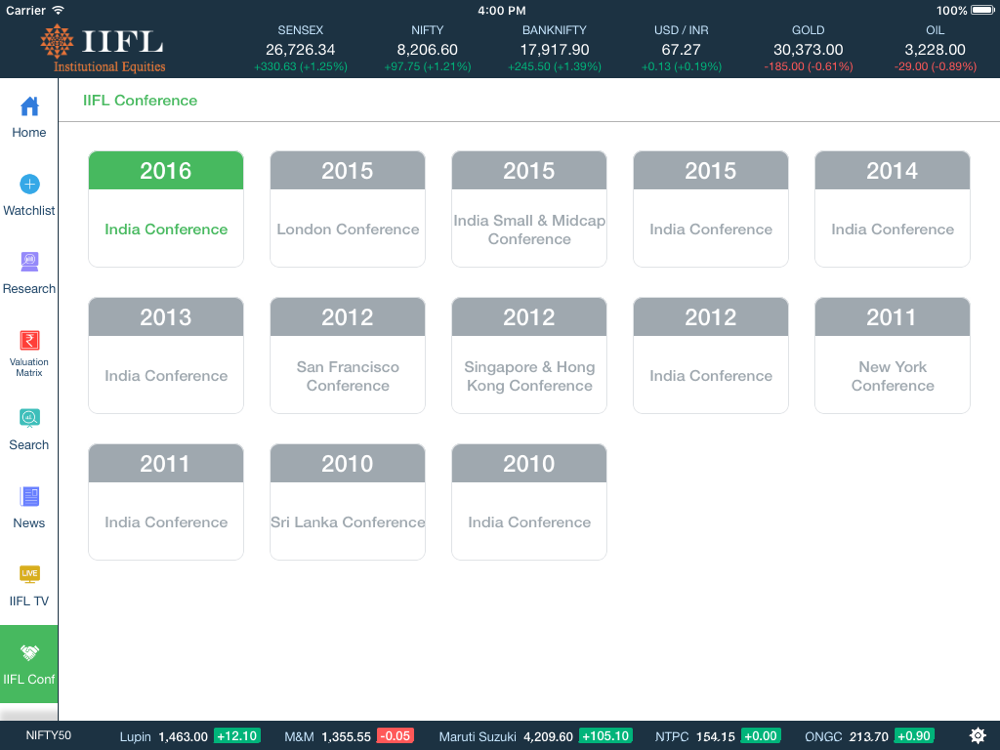Tap Maruti Suzuki's +105.10 change badge
Screen dimensions: 1000x750
pos(606,736)
